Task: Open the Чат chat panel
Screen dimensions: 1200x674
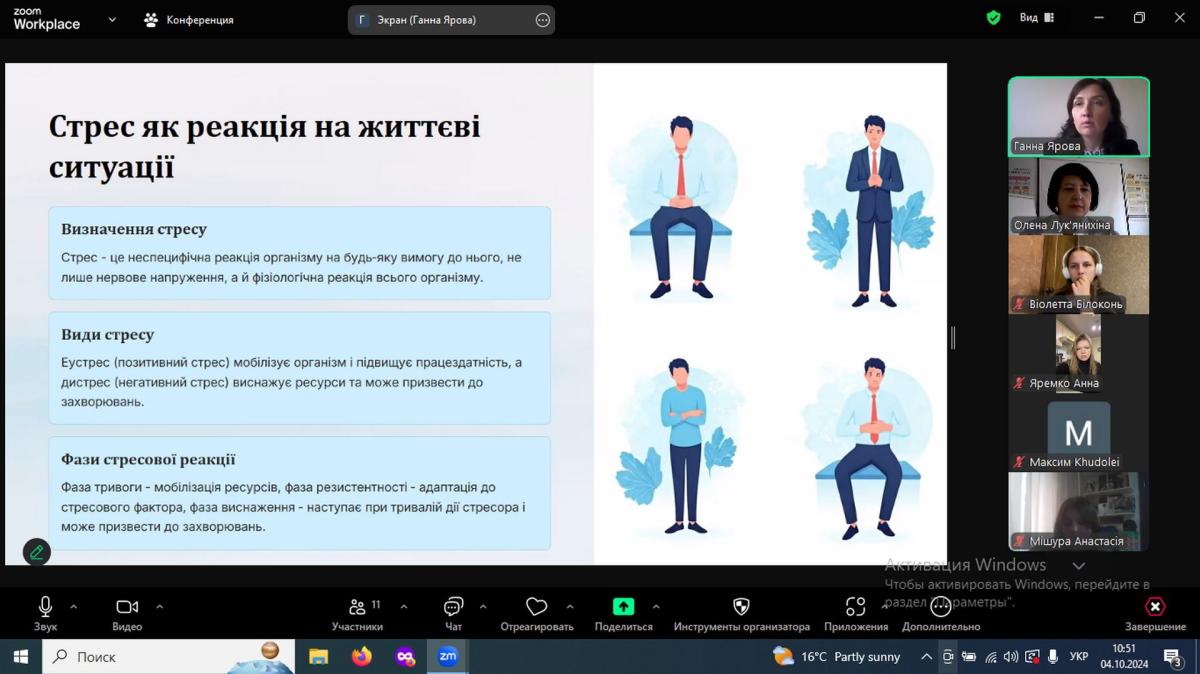Action: click(x=453, y=608)
